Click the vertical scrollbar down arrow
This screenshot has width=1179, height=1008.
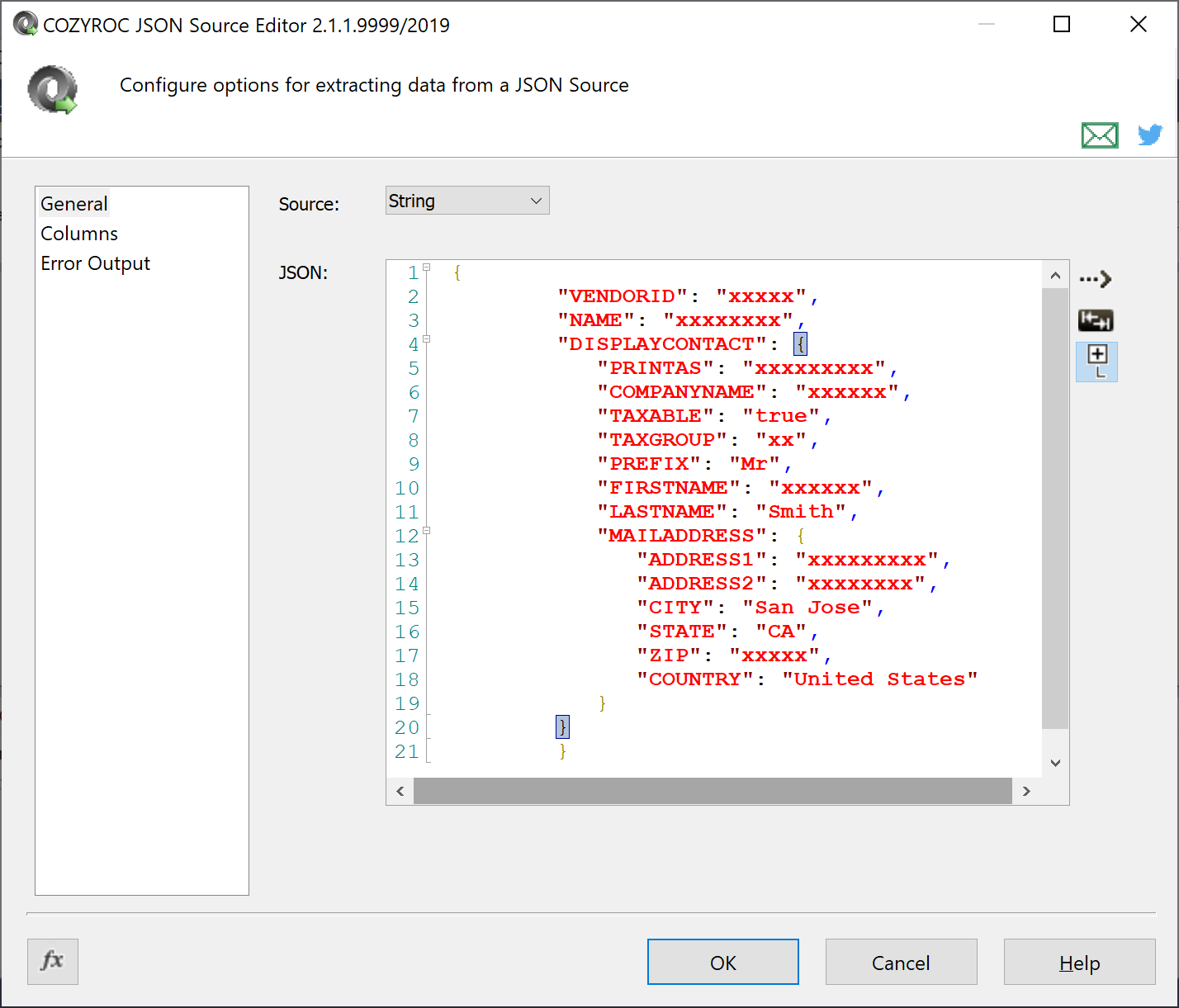1055,764
